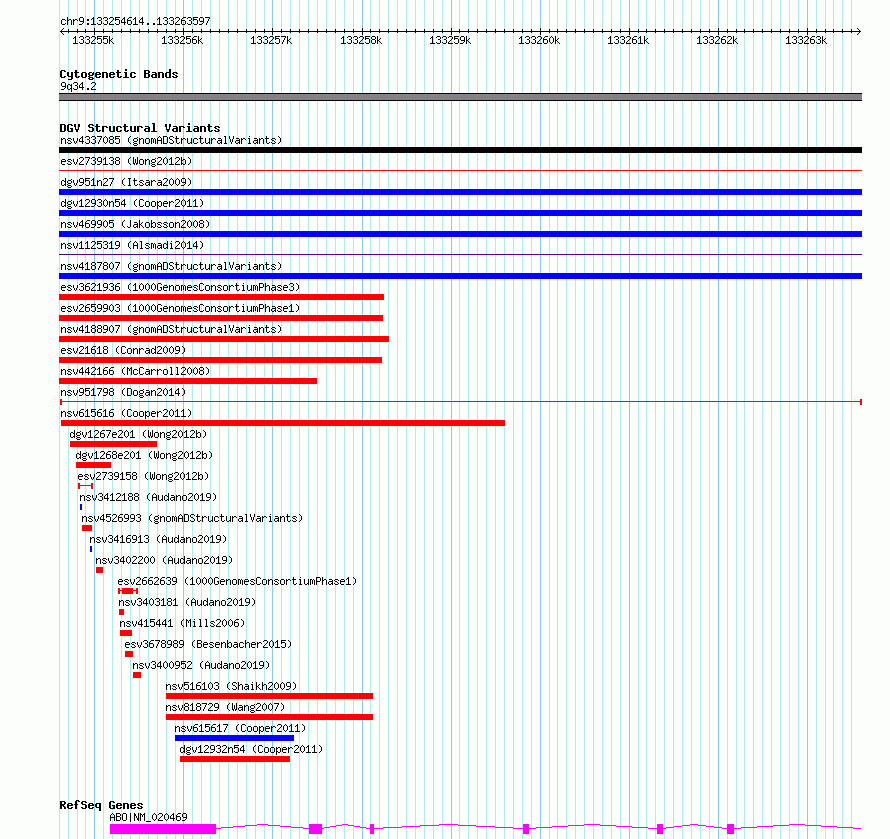The width and height of the screenshot is (890, 839).
Task: Select the small red nsv3402200 block
Action: coord(99,570)
